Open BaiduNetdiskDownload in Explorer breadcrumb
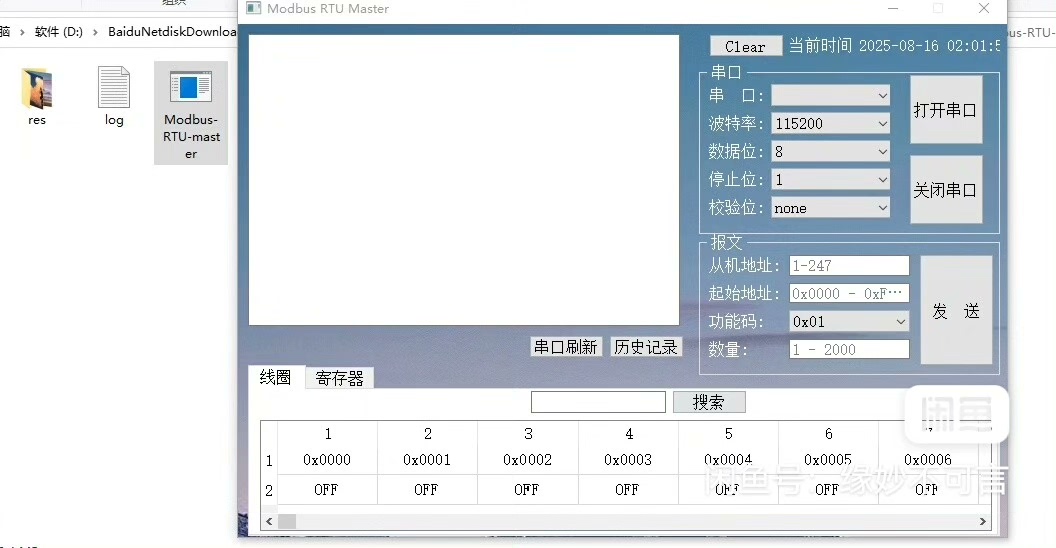Image resolution: width=1056 pixels, height=548 pixels. pos(172,32)
